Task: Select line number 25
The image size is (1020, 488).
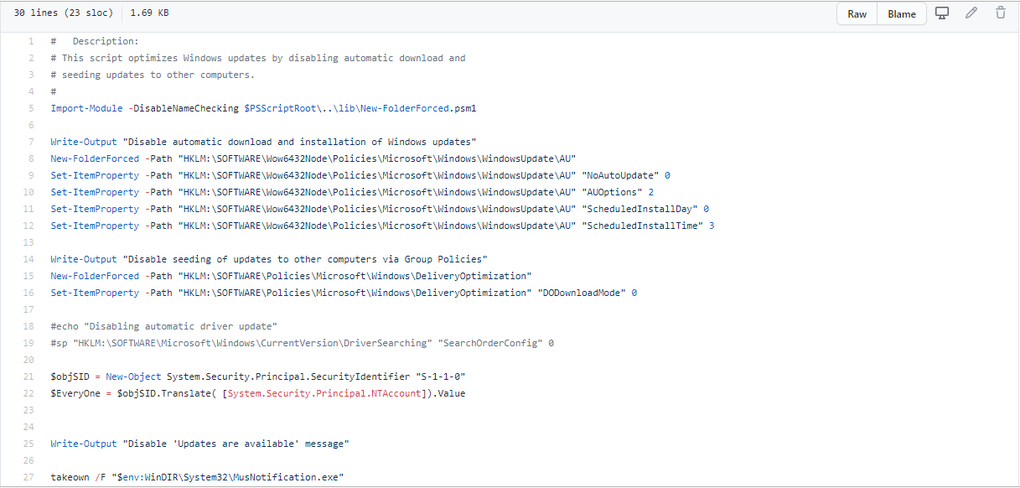Action: (x=29, y=443)
